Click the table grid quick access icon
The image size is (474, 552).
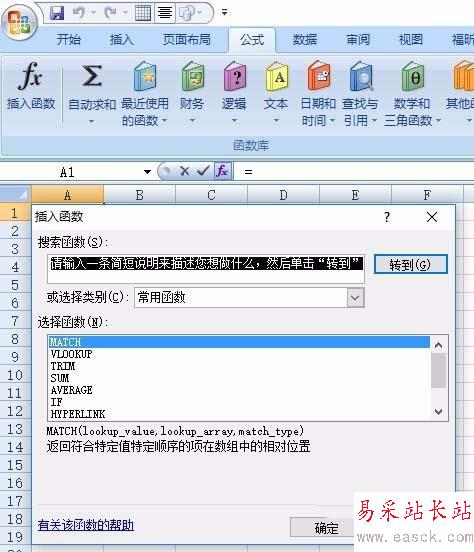pyautogui.click(x=143, y=13)
